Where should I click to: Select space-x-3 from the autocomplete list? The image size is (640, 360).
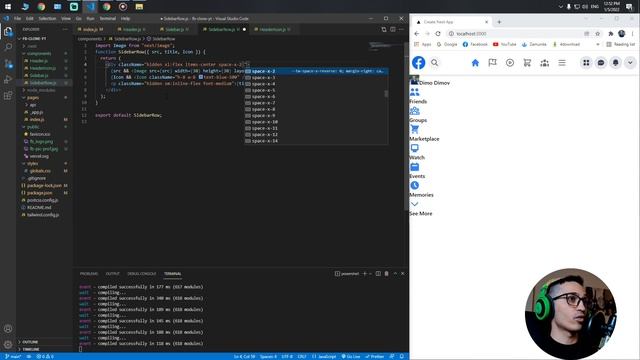click(316, 78)
